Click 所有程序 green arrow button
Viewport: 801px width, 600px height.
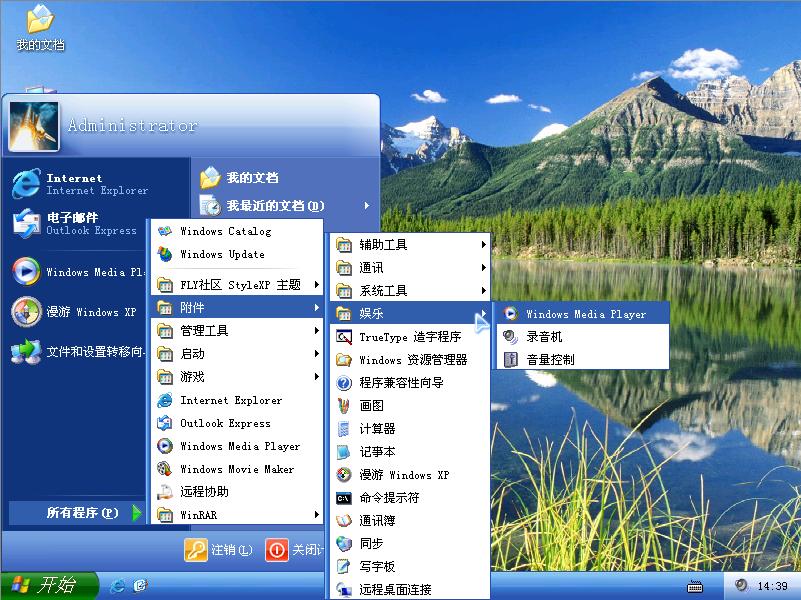136,512
